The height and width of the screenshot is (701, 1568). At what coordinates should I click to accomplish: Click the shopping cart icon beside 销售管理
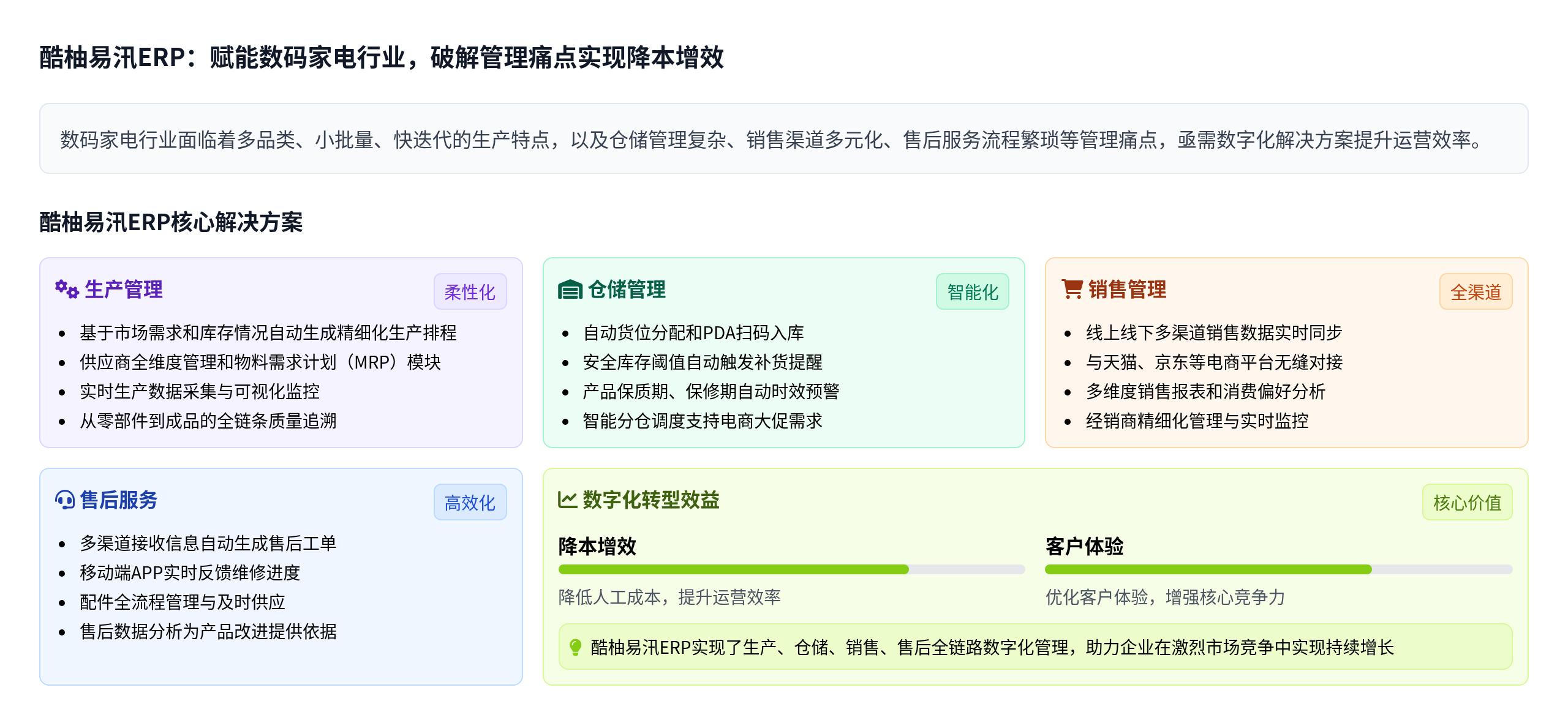pos(1072,289)
